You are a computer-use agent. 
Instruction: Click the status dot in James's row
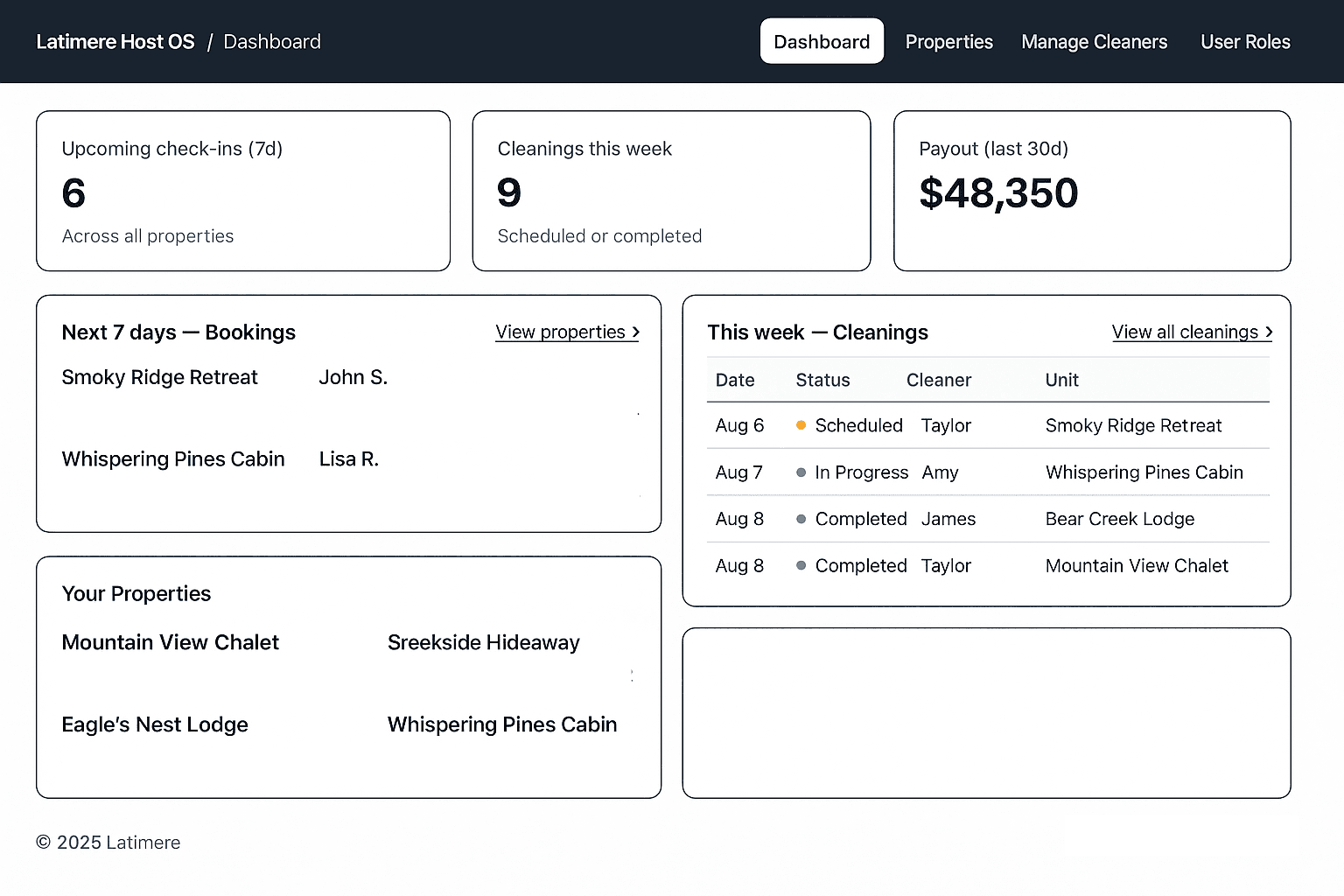(x=801, y=519)
